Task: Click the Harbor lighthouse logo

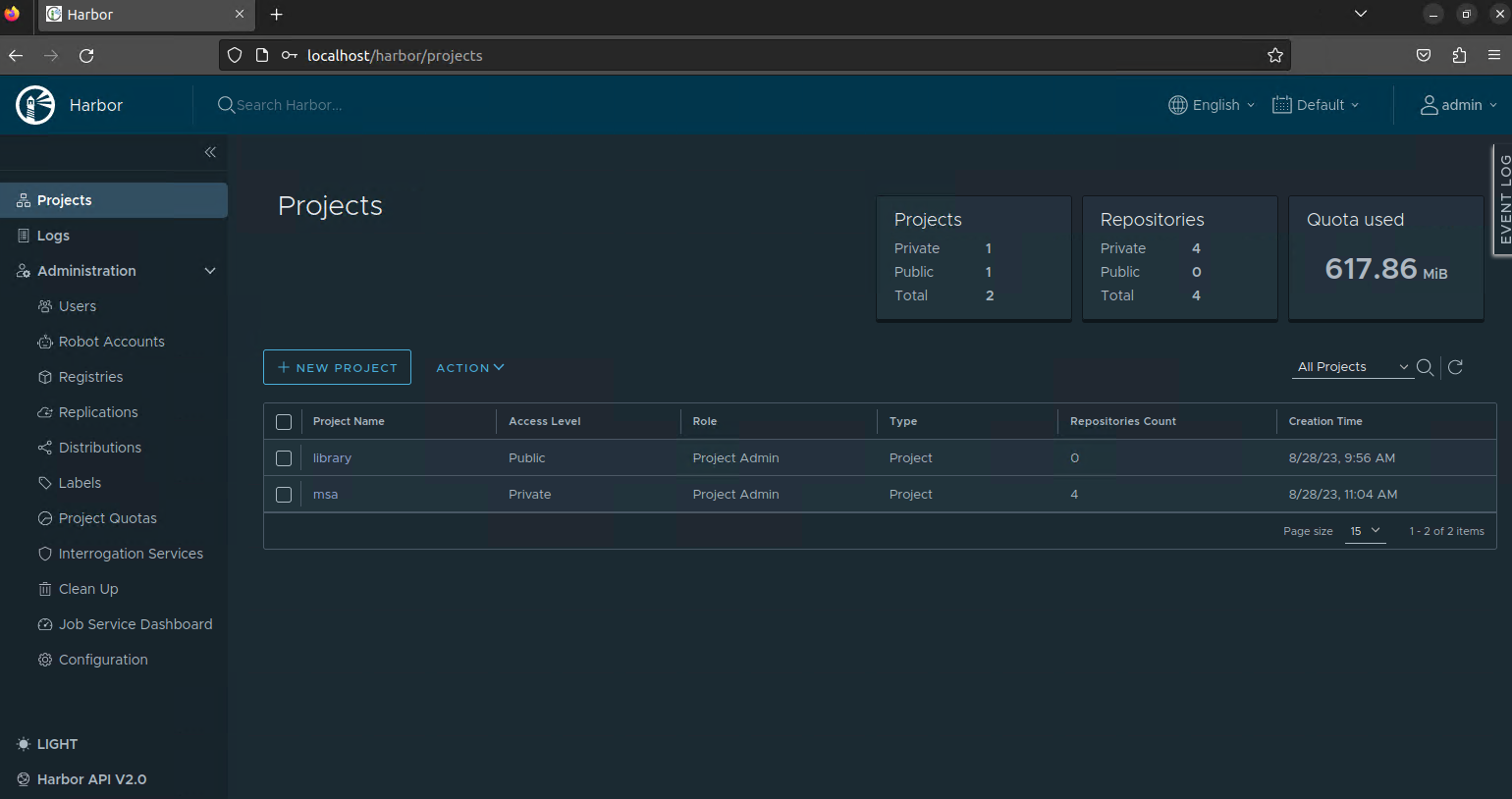Action: tap(35, 105)
